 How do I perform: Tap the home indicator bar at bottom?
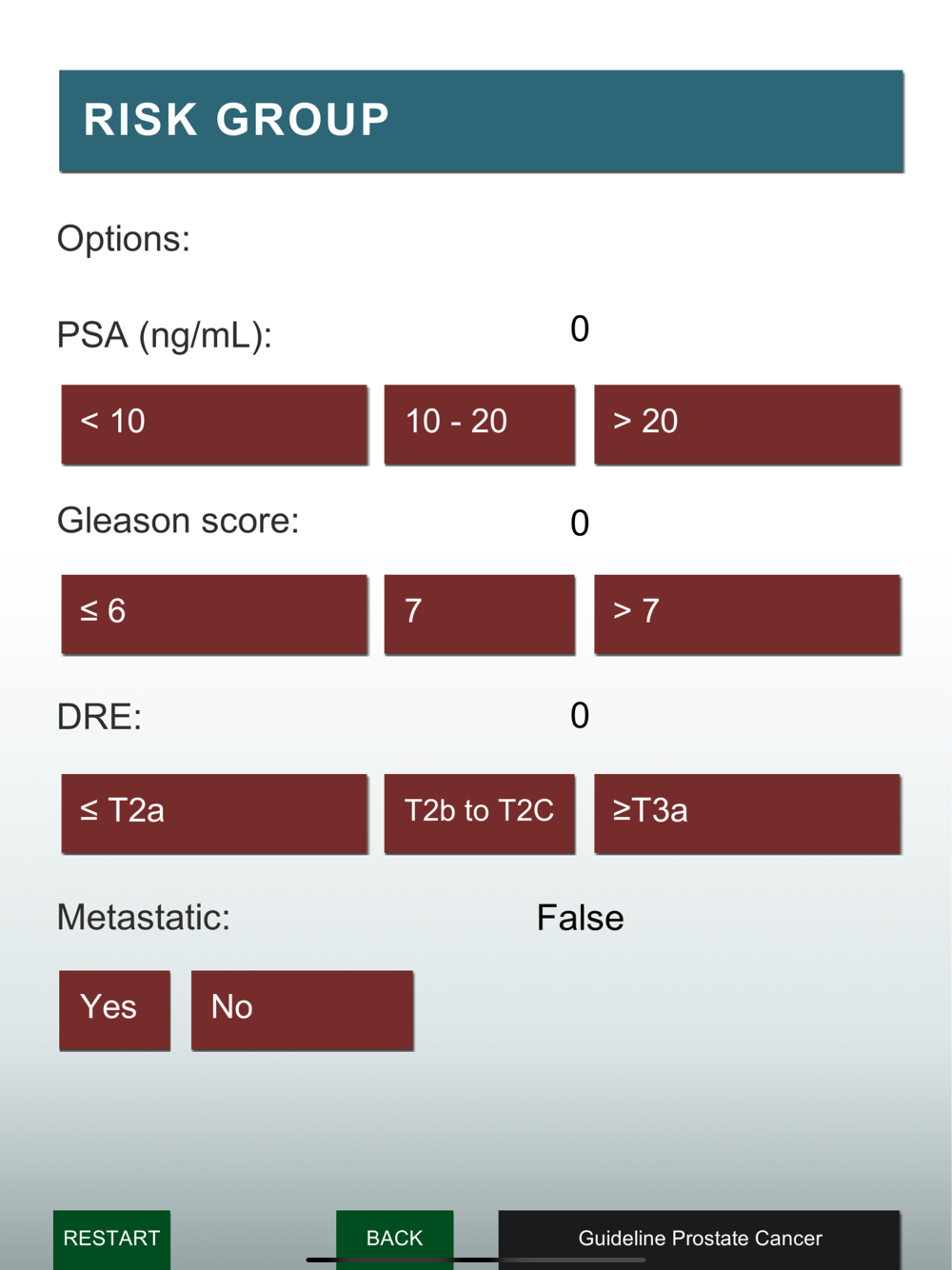click(x=476, y=1260)
